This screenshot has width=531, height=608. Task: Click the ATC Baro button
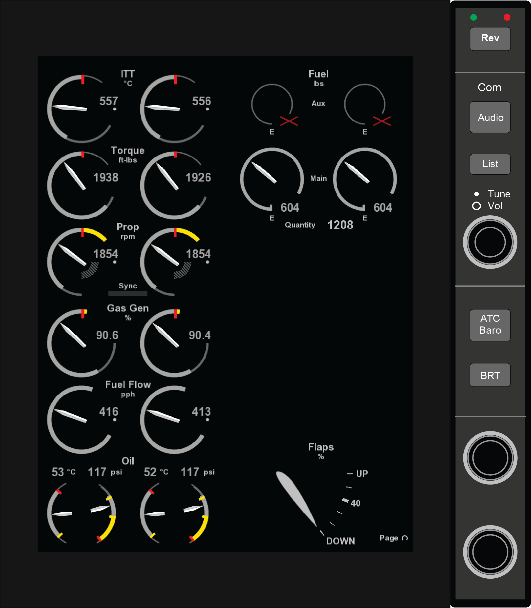coord(490,325)
